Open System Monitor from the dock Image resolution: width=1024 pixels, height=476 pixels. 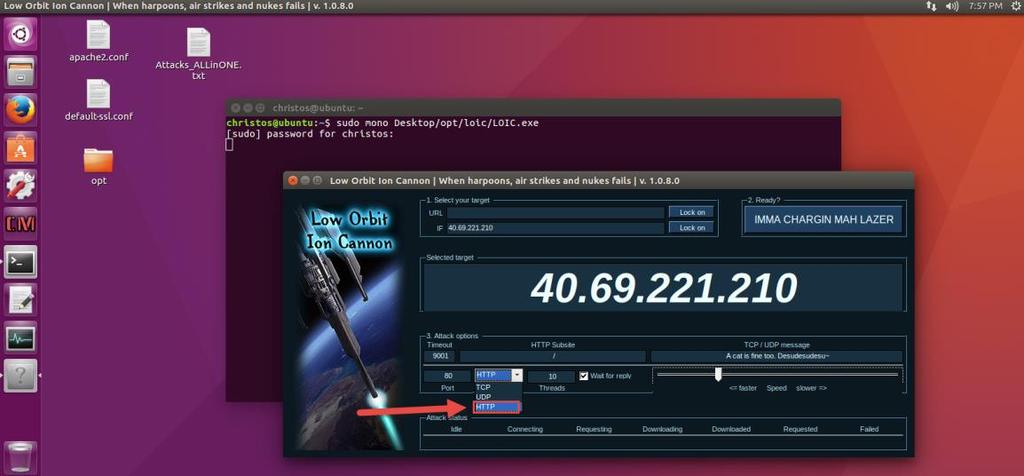tap(20, 338)
